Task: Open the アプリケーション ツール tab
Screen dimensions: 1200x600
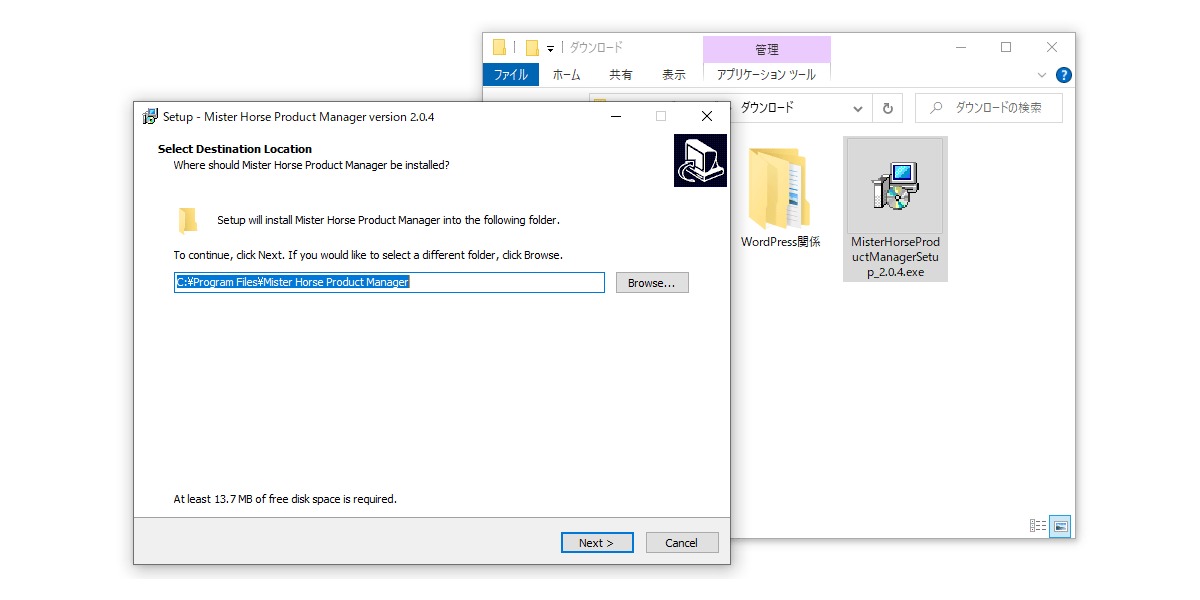Action: [767, 74]
